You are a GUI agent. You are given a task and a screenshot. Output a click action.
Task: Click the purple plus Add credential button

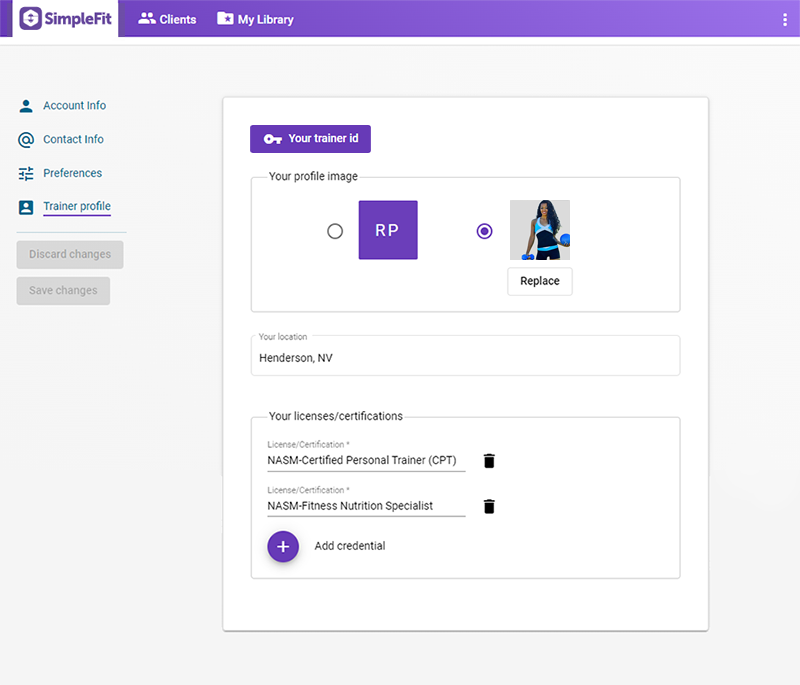[x=283, y=546]
